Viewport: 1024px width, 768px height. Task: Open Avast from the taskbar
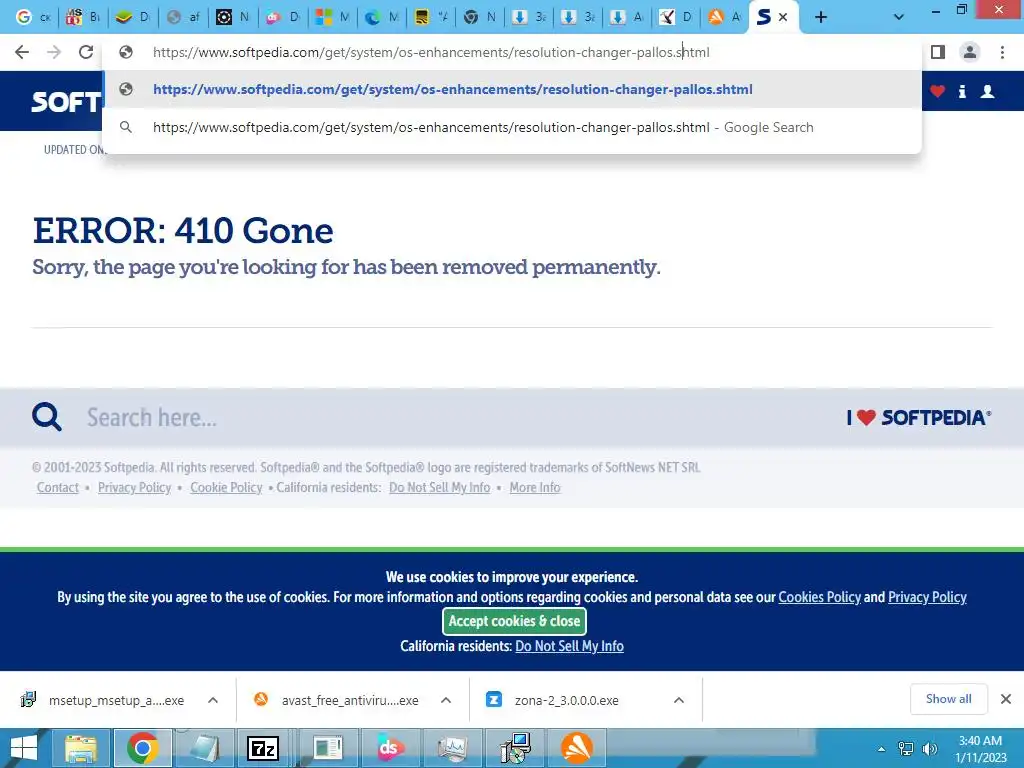click(x=577, y=748)
